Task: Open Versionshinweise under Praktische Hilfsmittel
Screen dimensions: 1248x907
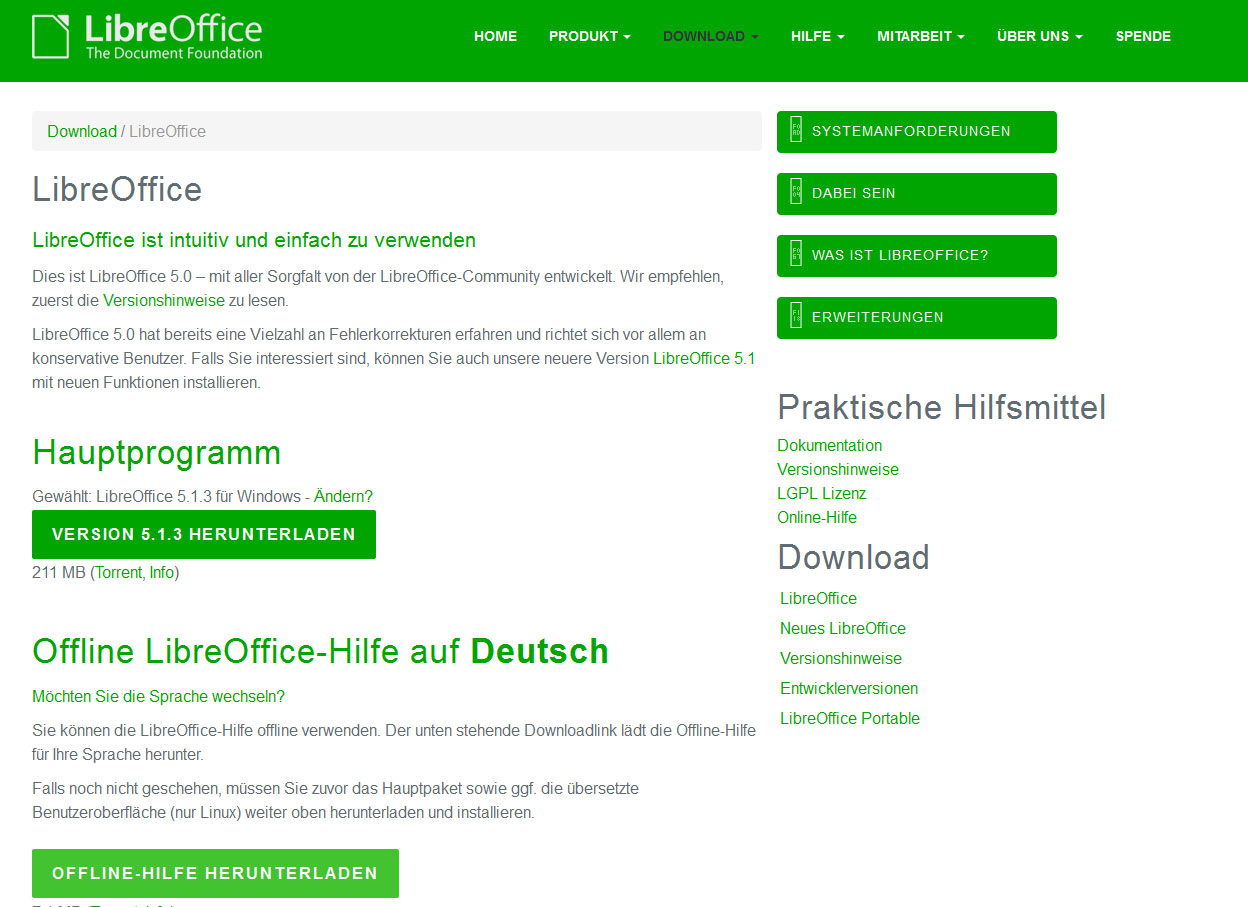Action: pos(838,469)
